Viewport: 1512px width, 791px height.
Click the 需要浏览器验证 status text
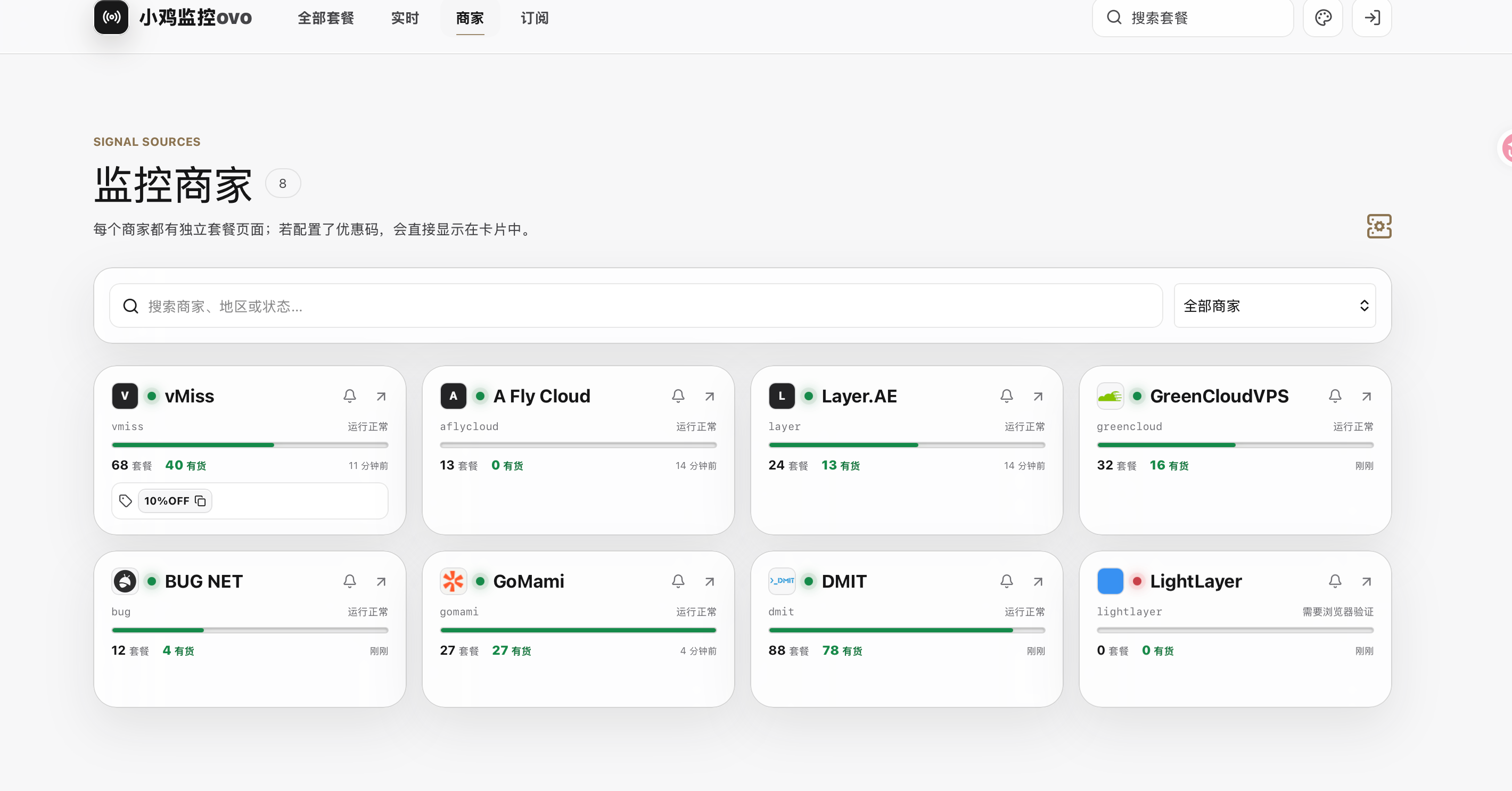tap(1338, 612)
